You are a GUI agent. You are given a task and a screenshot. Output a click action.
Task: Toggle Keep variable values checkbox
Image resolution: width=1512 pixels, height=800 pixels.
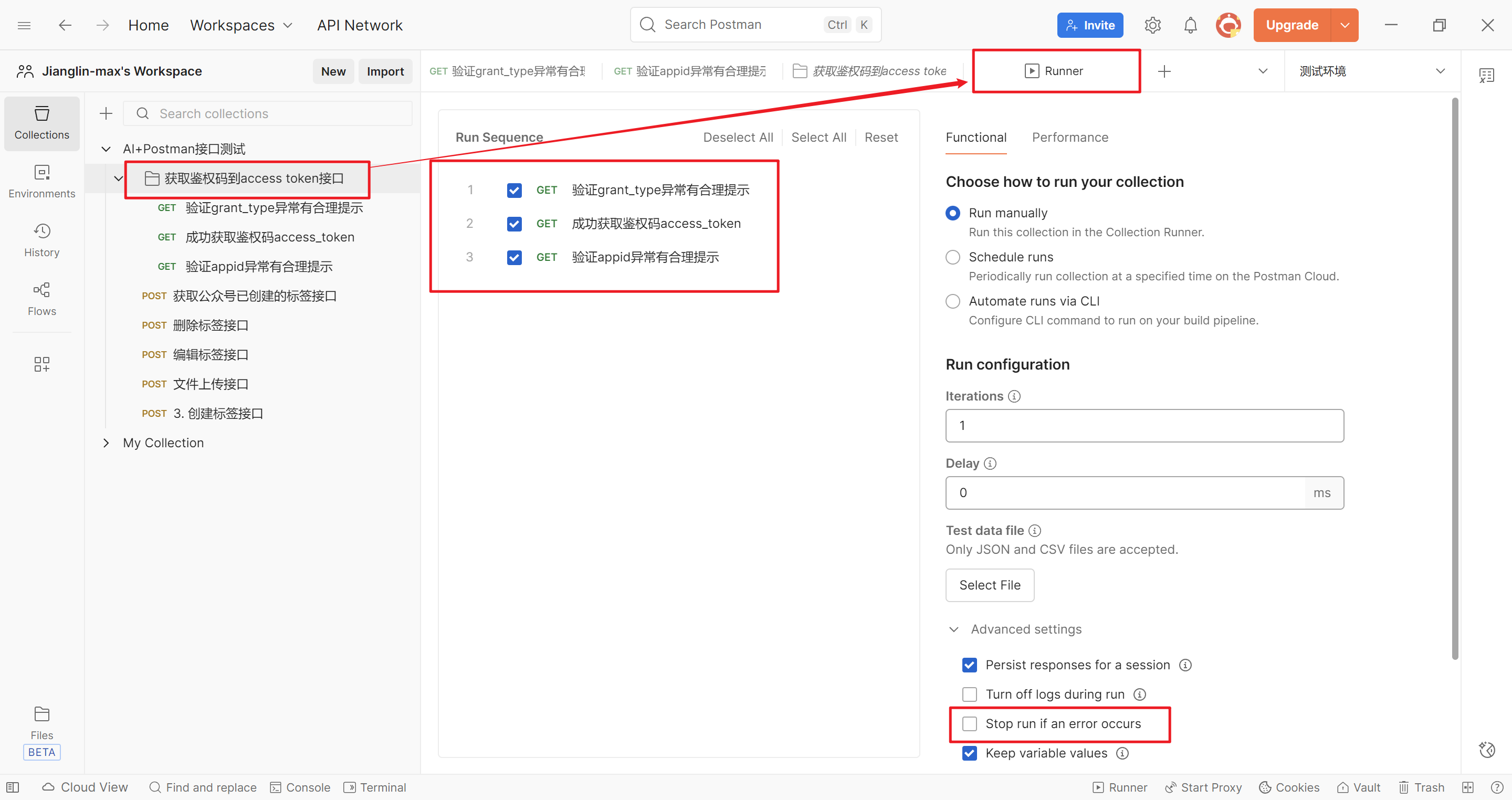970,753
